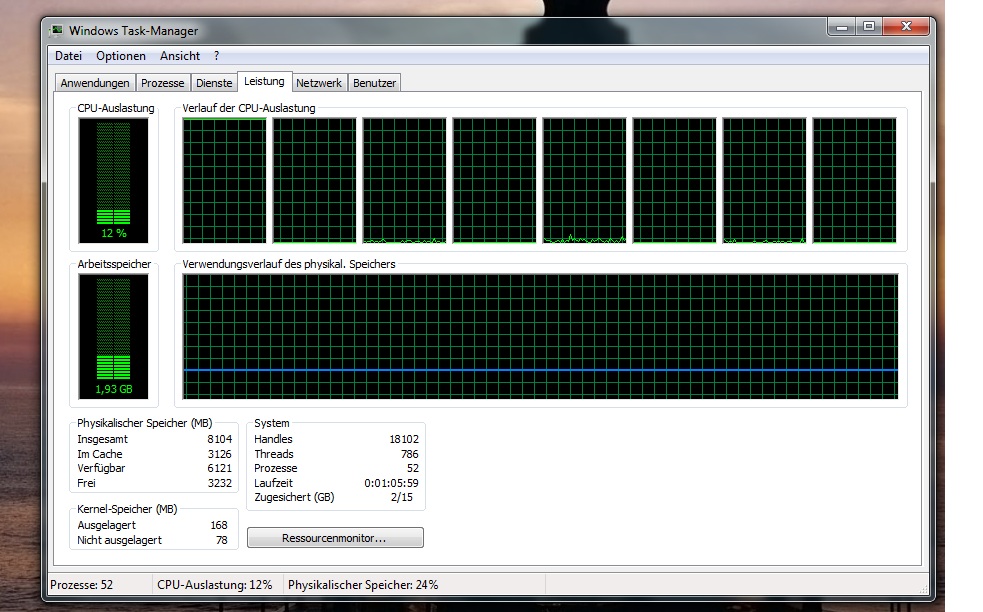
Task: Switch to the Anwendungen tab
Action: click(x=95, y=83)
